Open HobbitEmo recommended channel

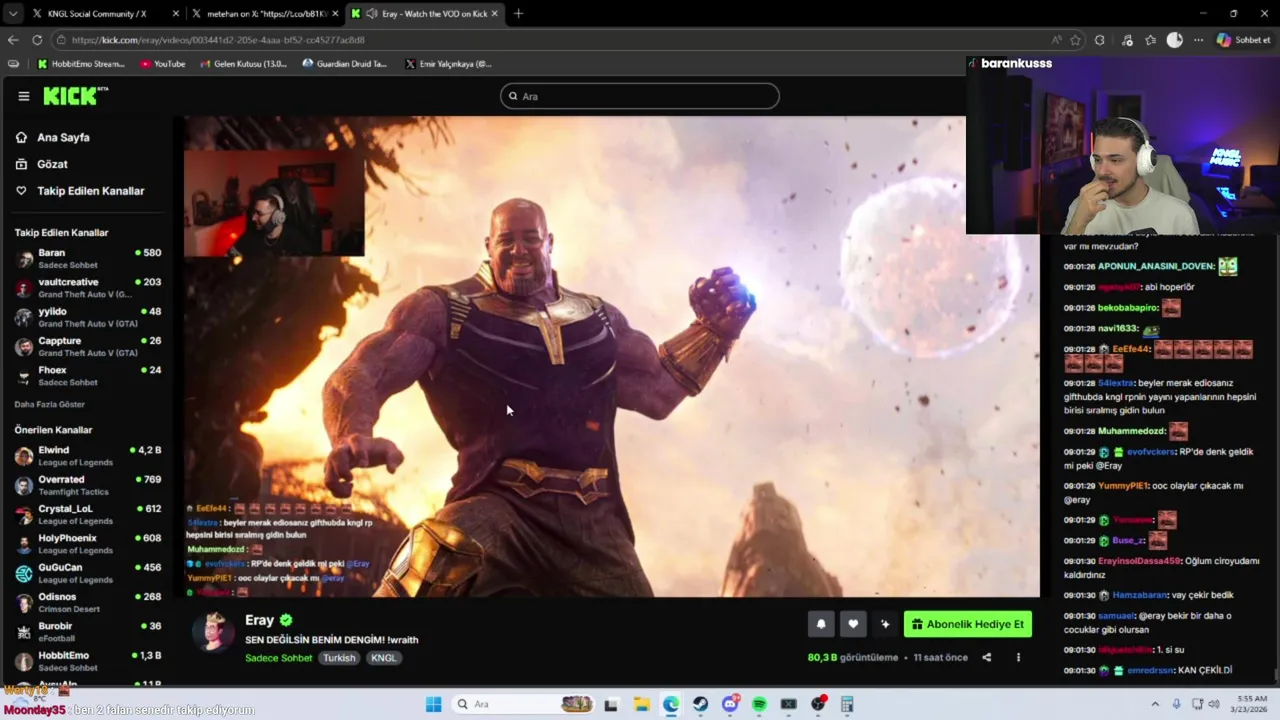(x=88, y=661)
